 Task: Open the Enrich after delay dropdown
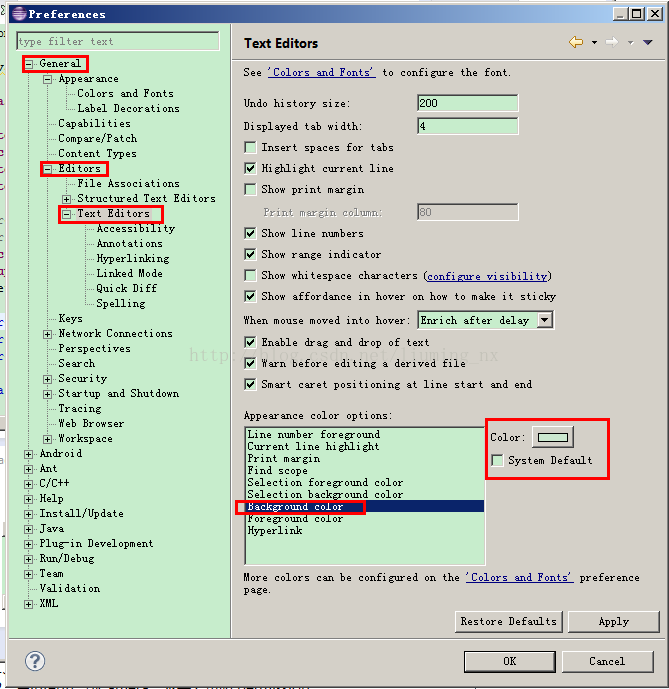545,320
